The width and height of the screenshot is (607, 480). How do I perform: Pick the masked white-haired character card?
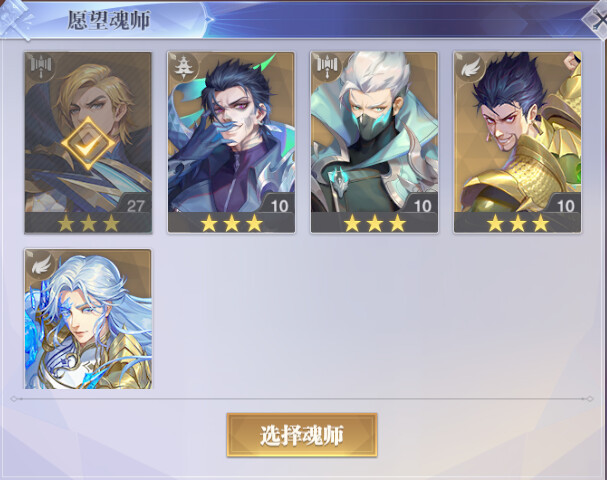(374, 143)
